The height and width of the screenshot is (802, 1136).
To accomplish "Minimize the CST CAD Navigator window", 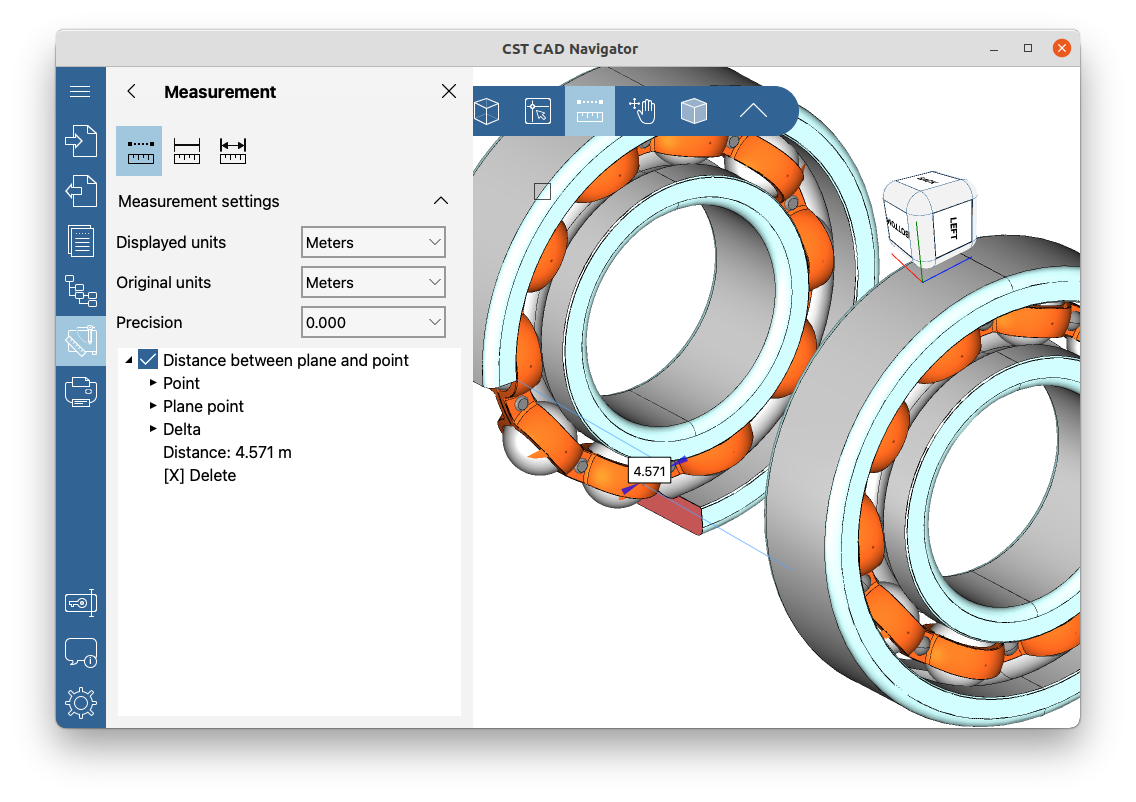I will [x=994, y=49].
